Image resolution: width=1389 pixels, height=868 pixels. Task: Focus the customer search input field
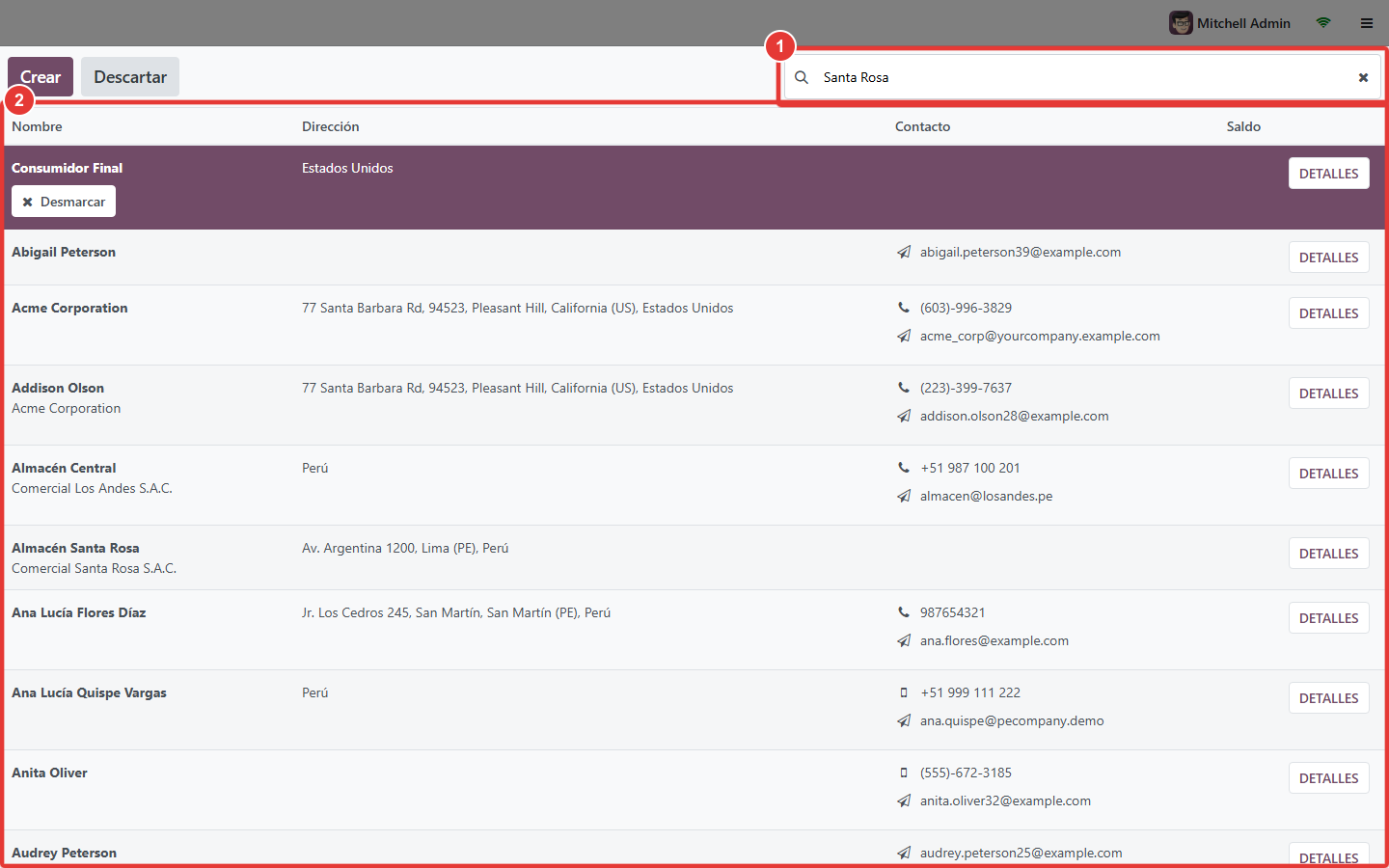coord(1082,77)
